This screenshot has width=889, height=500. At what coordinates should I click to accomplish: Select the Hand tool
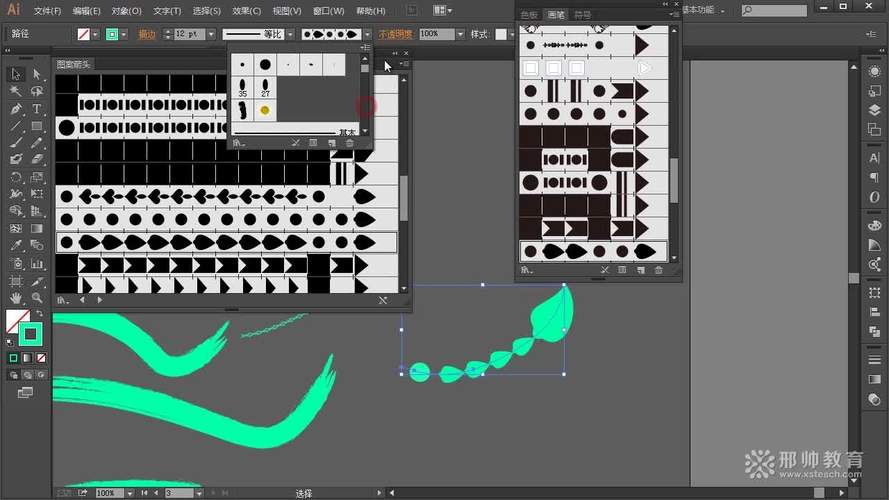(16, 297)
